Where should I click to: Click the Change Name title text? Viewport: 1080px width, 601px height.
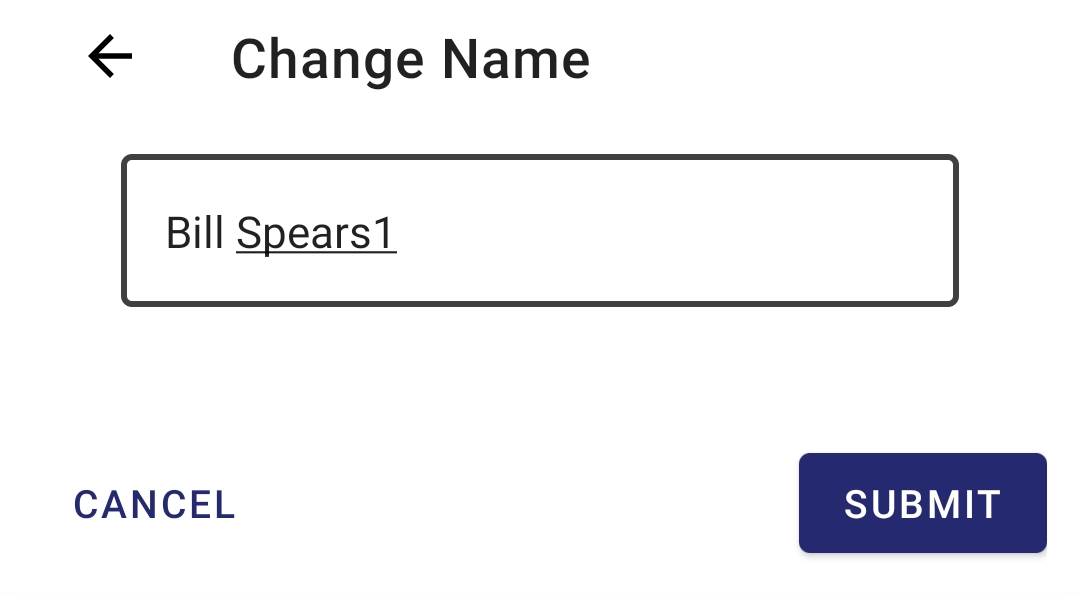(x=410, y=59)
